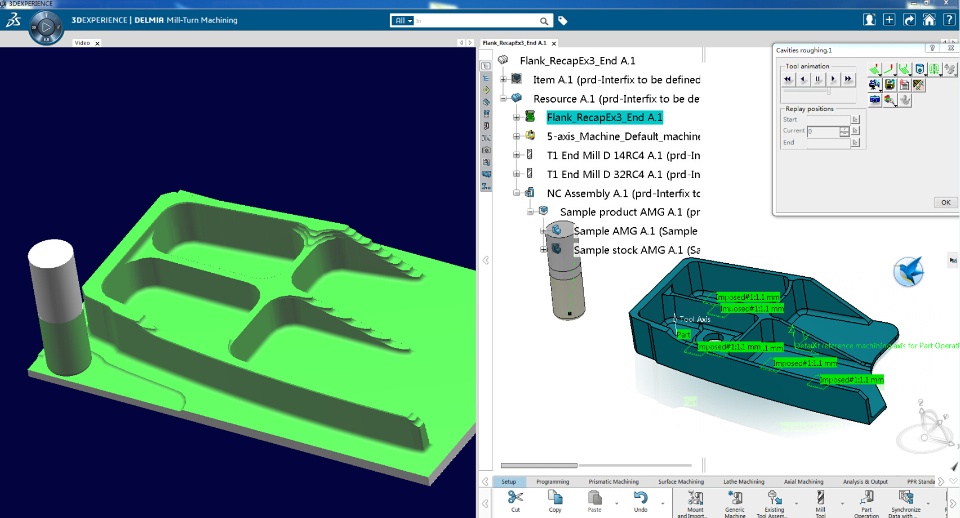Click first green replay mode icon in dialog
This screenshot has width=960, height=518.
coord(874,69)
